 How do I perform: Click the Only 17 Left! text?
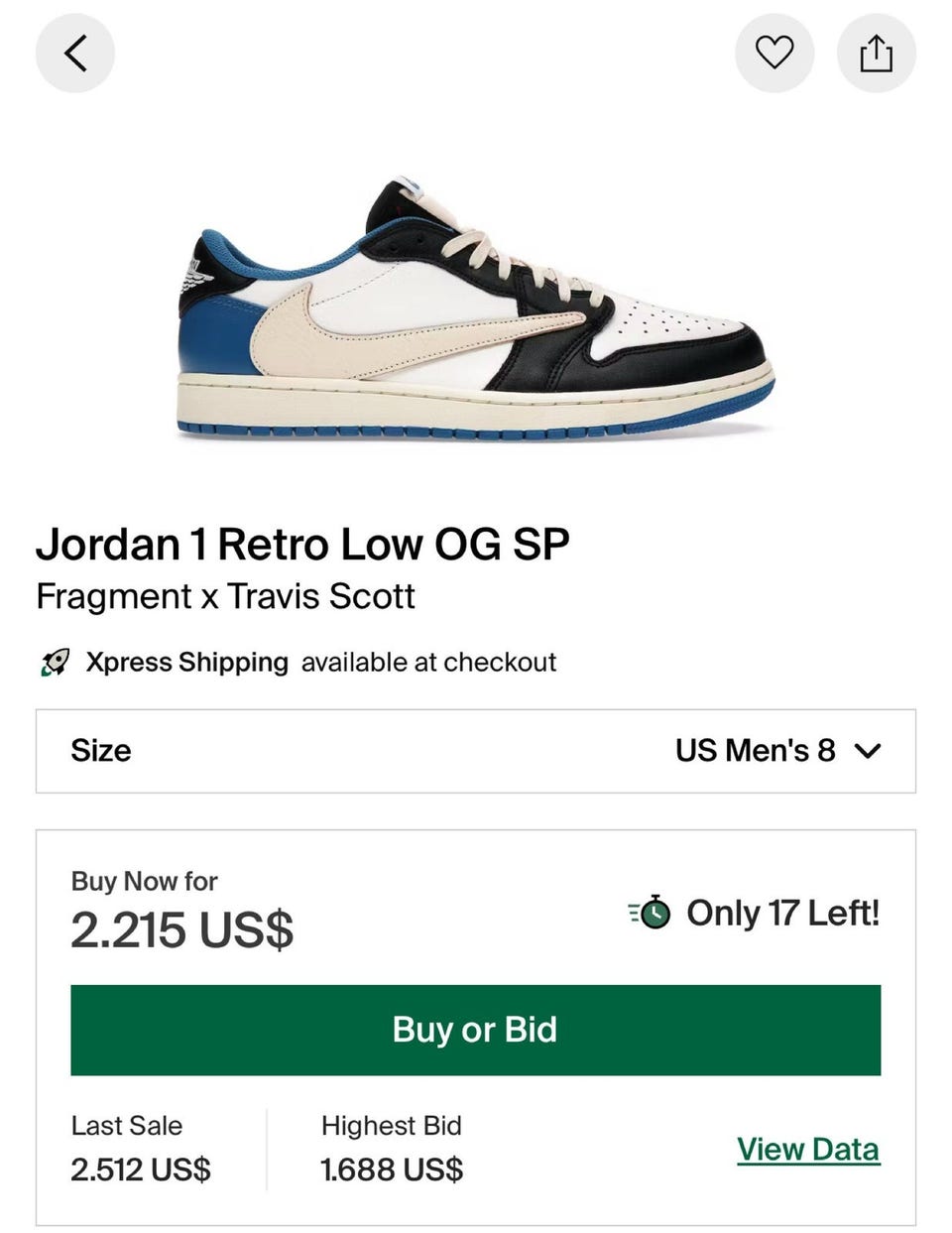coord(782,913)
